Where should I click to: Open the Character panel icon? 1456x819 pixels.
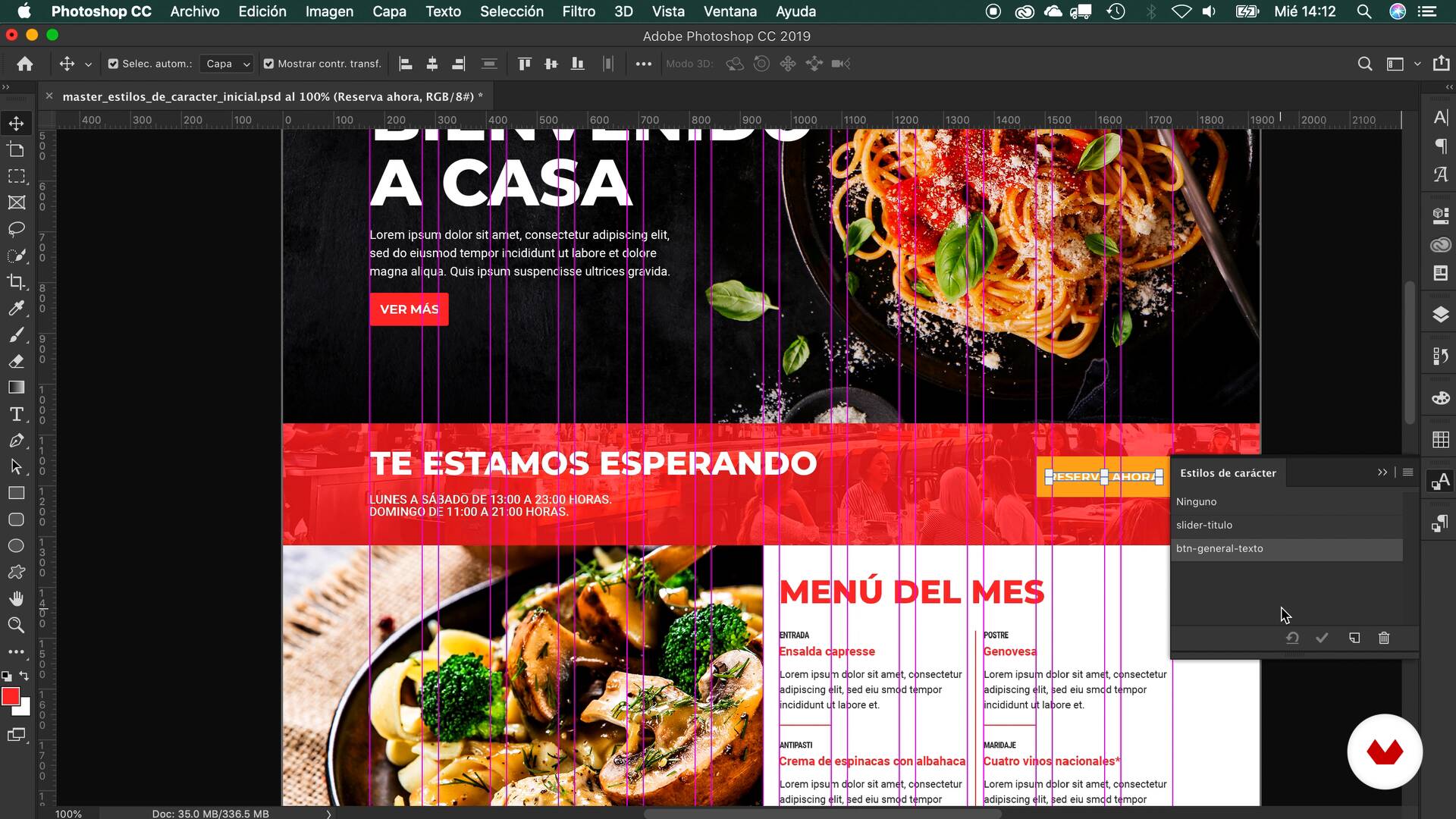1441,117
